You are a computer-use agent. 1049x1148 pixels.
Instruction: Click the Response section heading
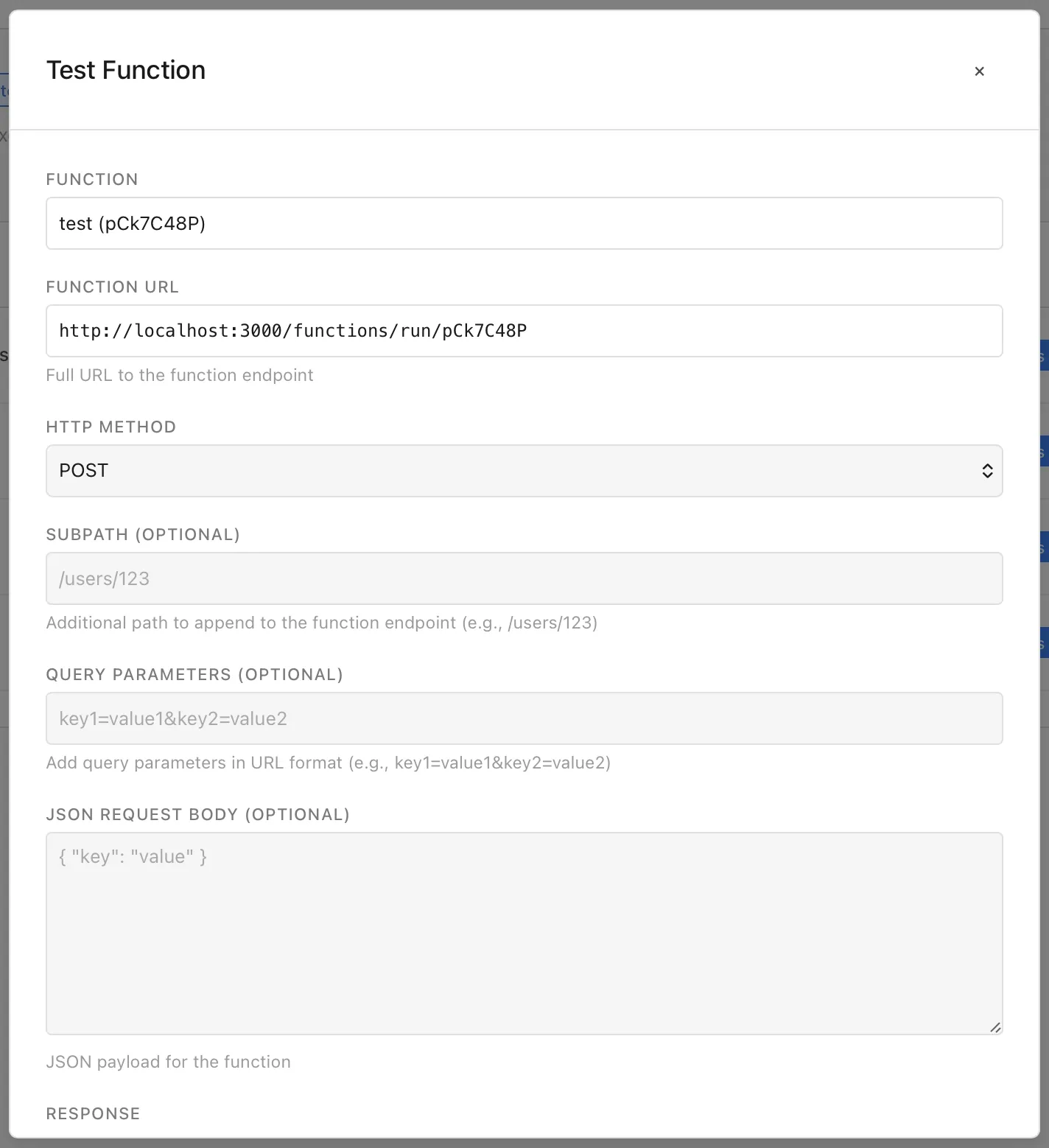pyautogui.click(x=93, y=1113)
